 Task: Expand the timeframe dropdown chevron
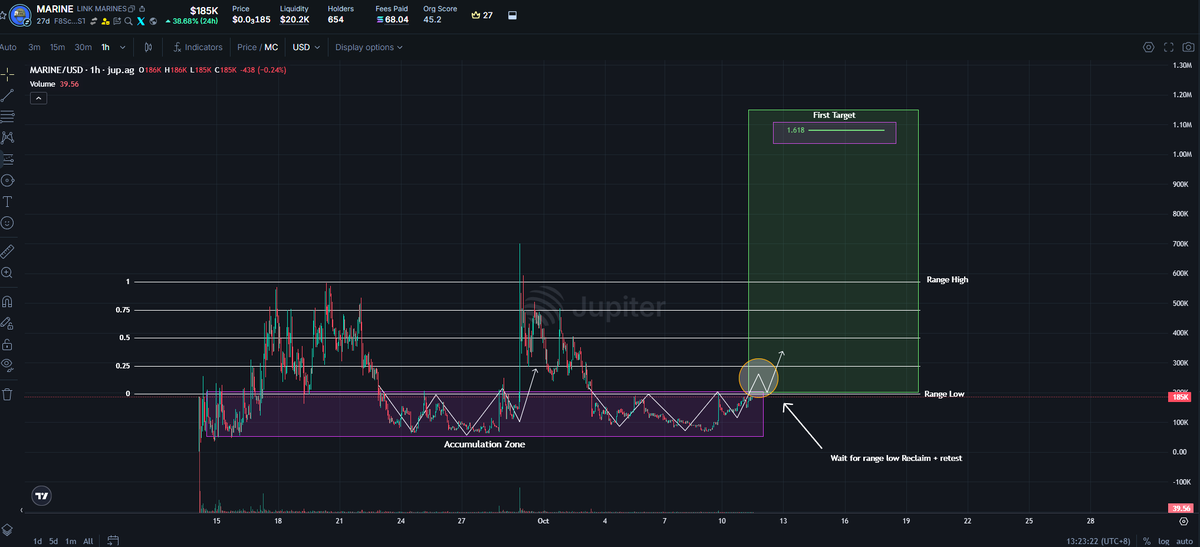point(123,47)
